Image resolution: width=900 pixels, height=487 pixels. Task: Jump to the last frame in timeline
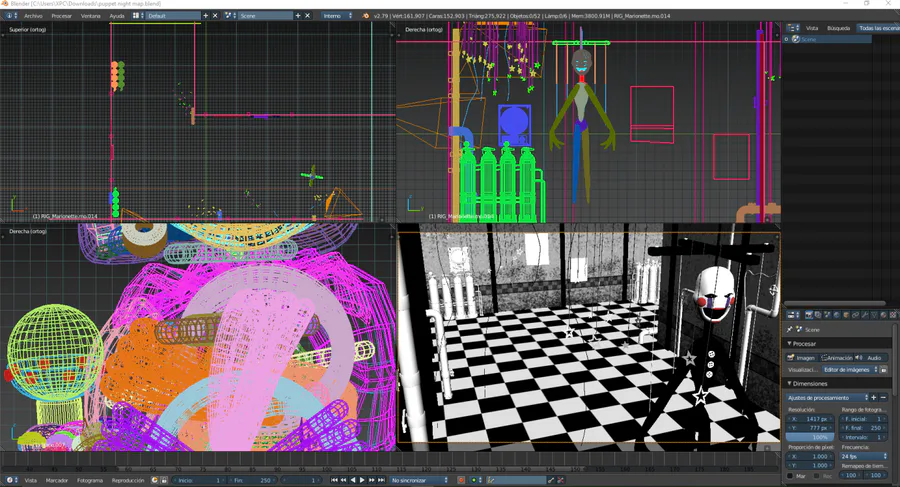click(x=381, y=480)
